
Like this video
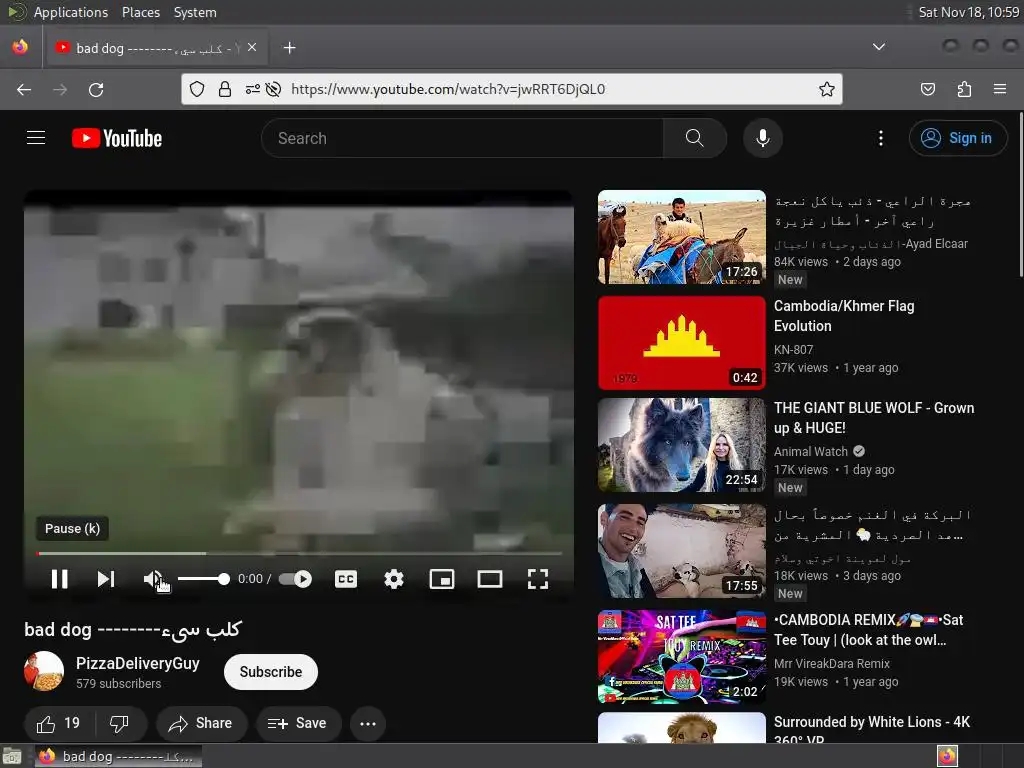pos(58,723)
